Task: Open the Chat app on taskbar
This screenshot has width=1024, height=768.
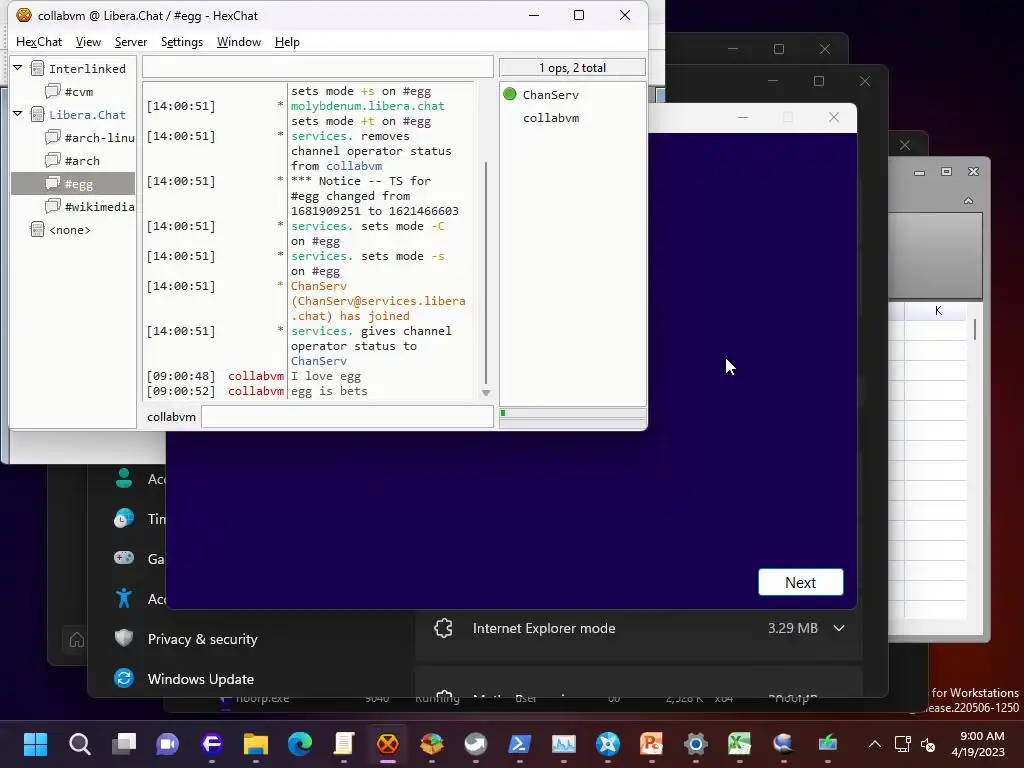Action: pos(168,744)
